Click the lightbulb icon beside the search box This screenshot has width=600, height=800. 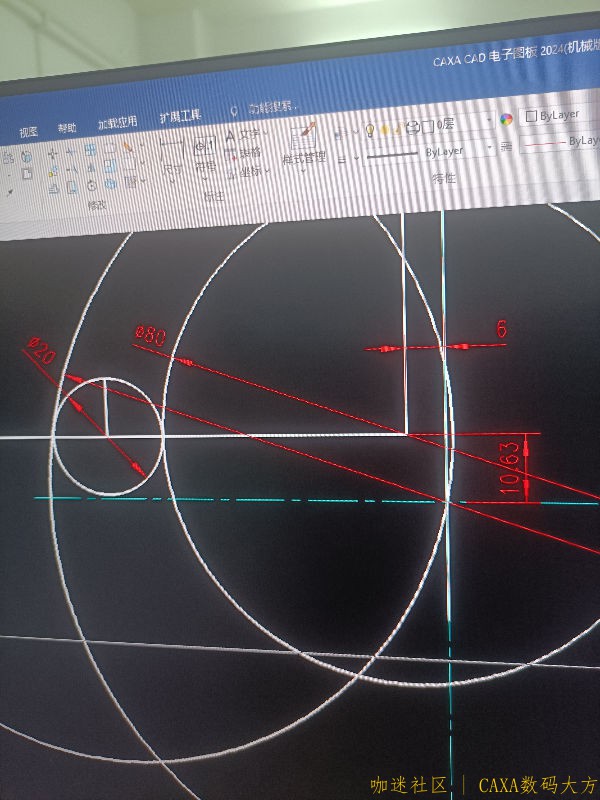pos(234,111)
